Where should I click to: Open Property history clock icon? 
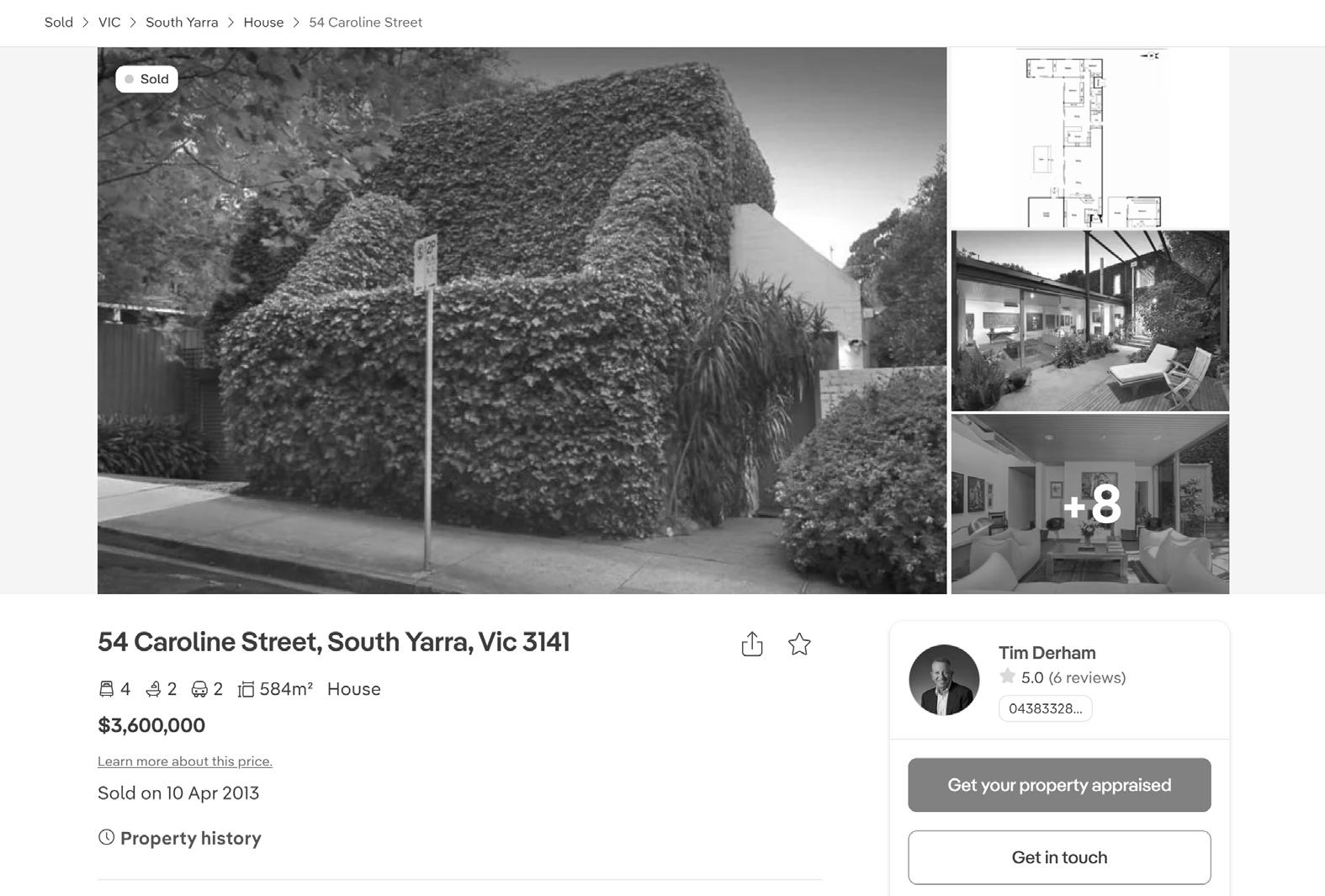point(106,837)
